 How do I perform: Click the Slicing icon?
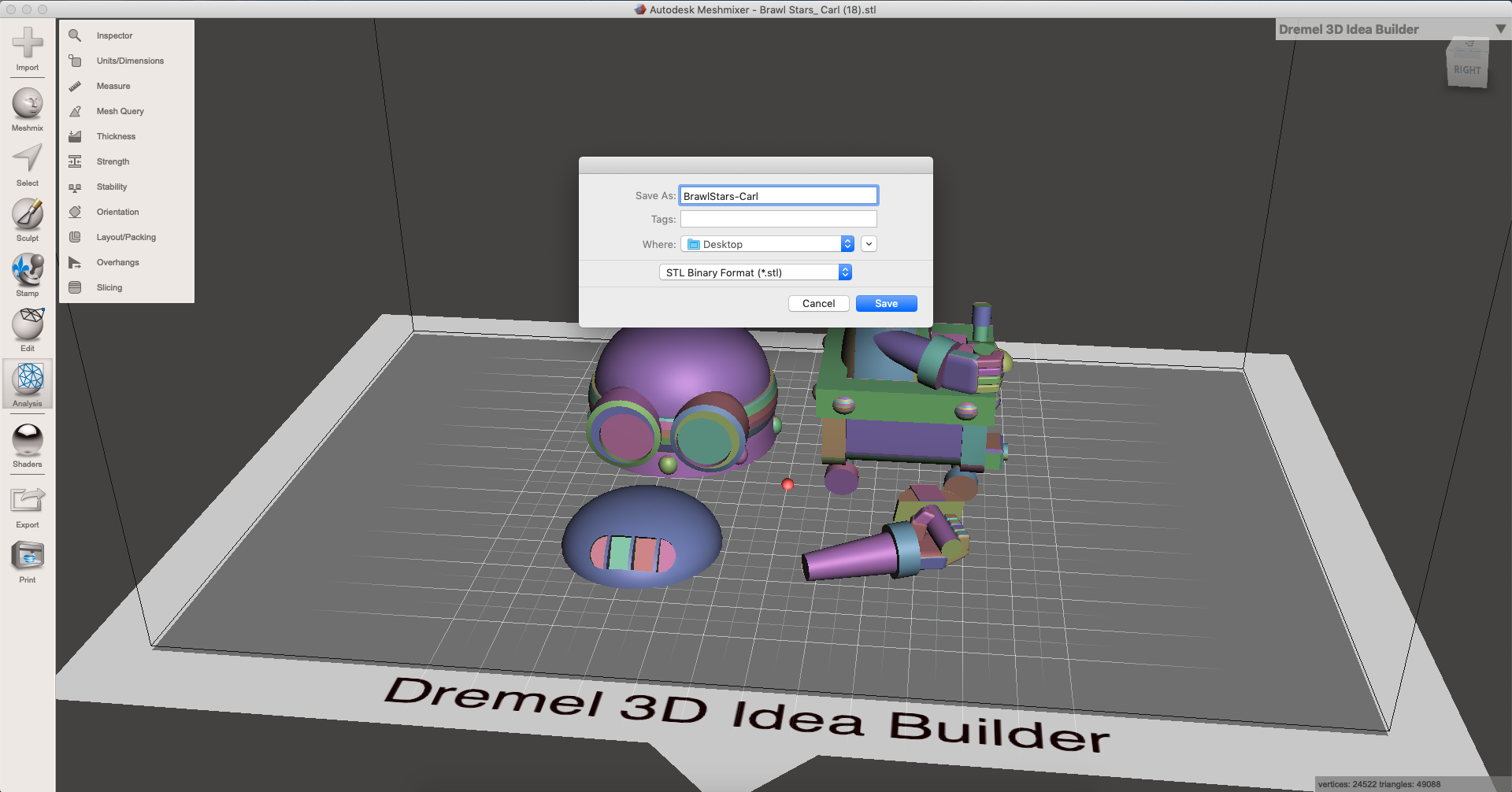coord(75,287)
